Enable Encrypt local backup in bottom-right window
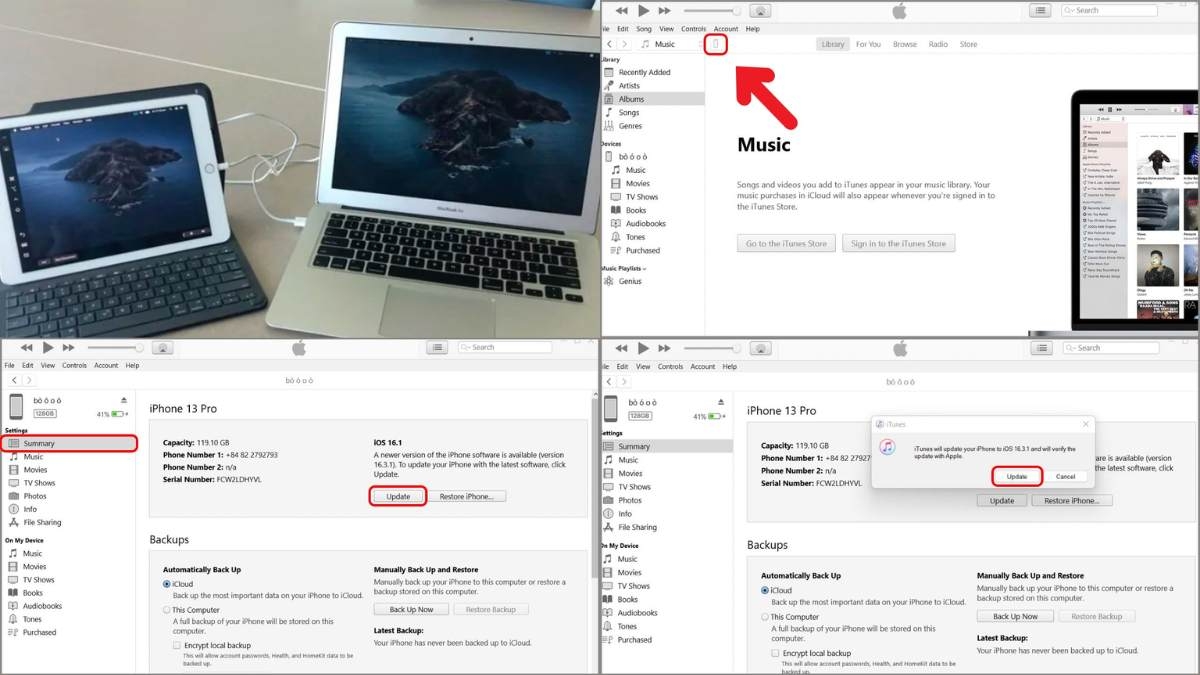The width and height of the screenshot is (1200, 675). tap(775, 653)
